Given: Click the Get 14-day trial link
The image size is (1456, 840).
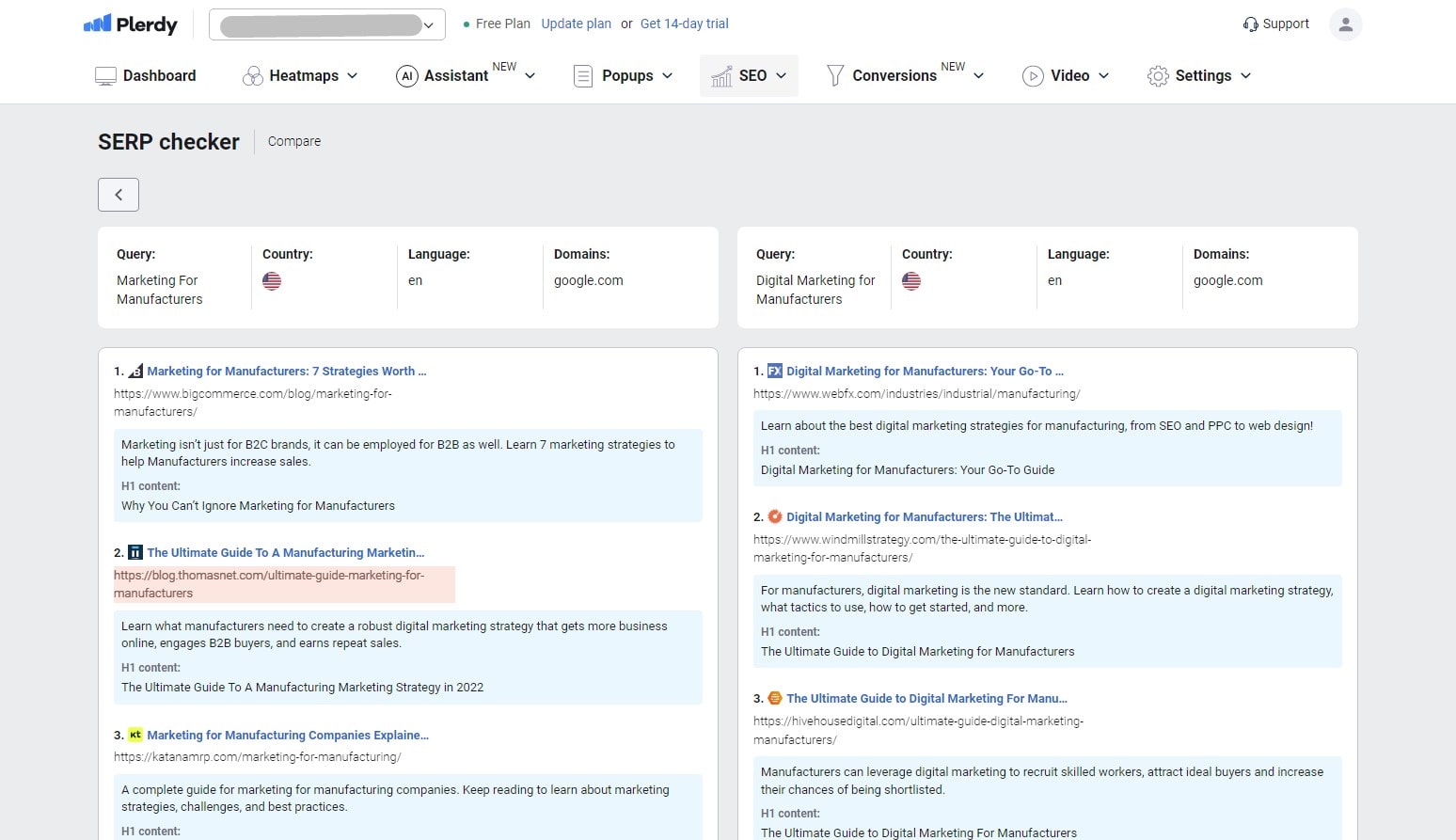Looking at the screenshot, I should click(x=684, y=24).
